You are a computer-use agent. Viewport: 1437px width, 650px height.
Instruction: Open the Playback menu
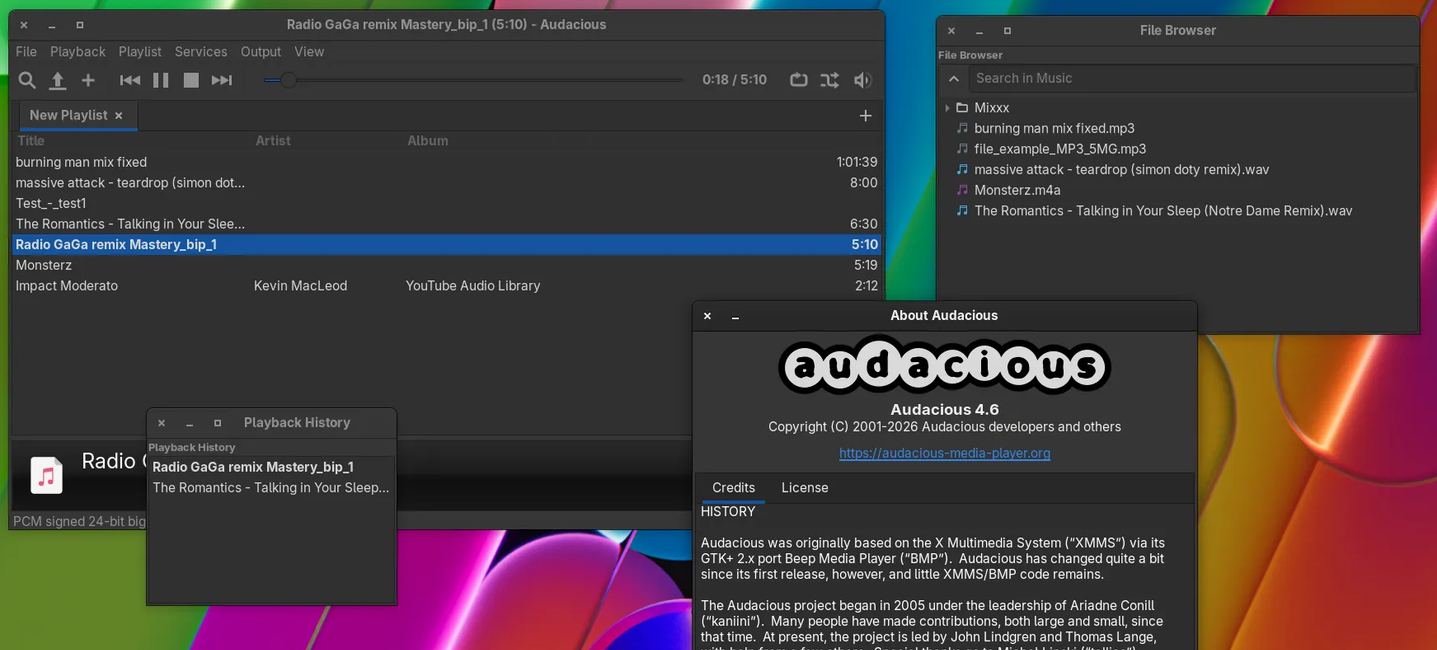tap(78, 52)
